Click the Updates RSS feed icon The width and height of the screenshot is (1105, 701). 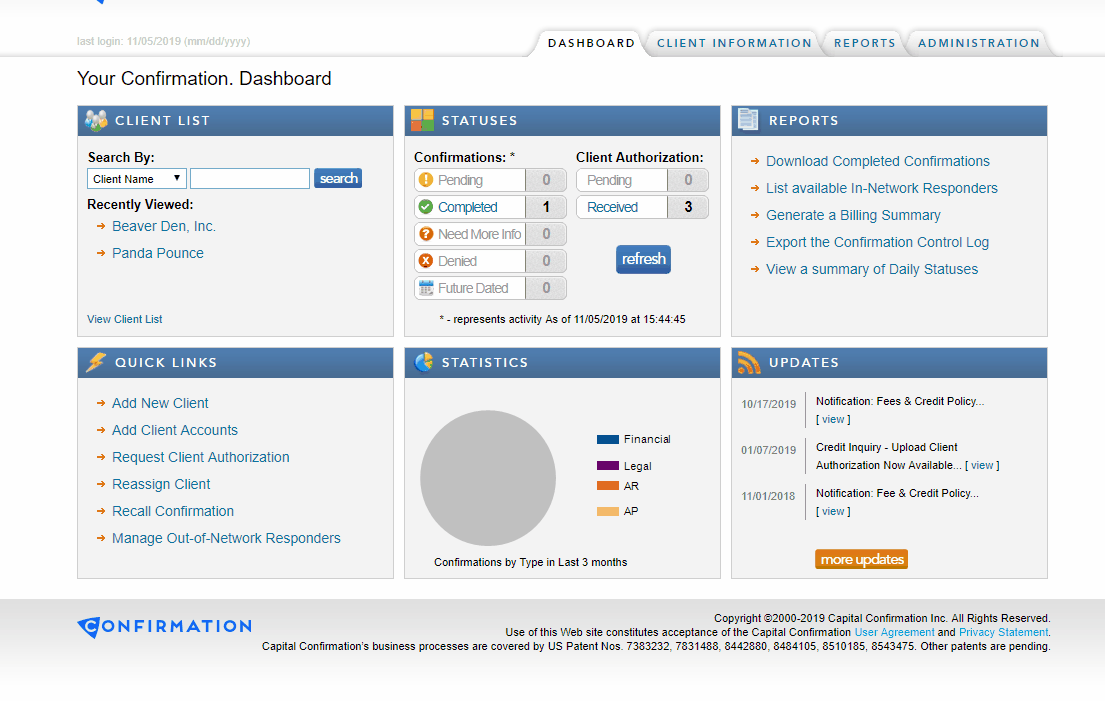click(x=749, y=362)
